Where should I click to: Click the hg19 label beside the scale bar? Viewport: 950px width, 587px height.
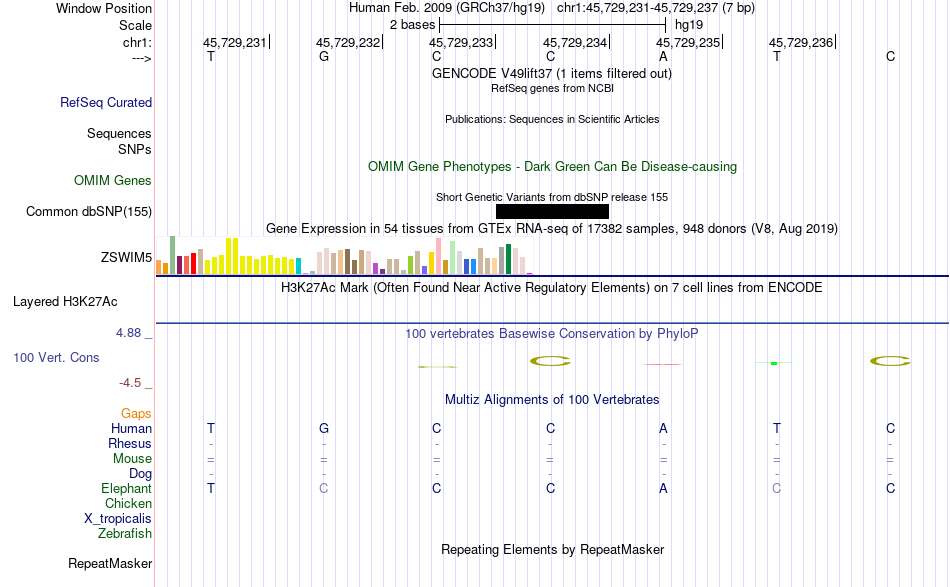point(689,25)
